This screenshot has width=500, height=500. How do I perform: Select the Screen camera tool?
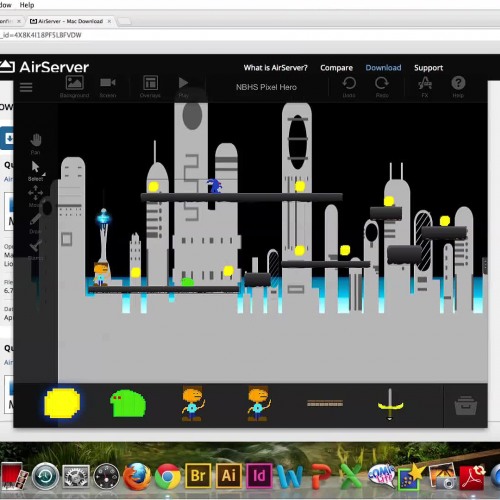point(108,87)
